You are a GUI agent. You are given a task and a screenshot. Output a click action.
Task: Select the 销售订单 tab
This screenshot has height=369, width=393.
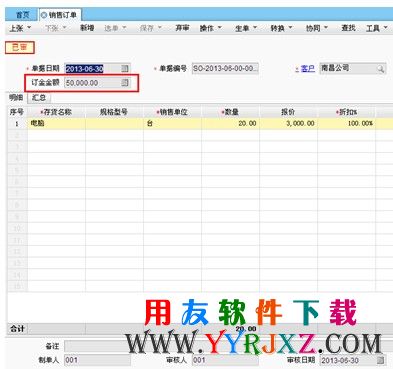tap(60, 15)
